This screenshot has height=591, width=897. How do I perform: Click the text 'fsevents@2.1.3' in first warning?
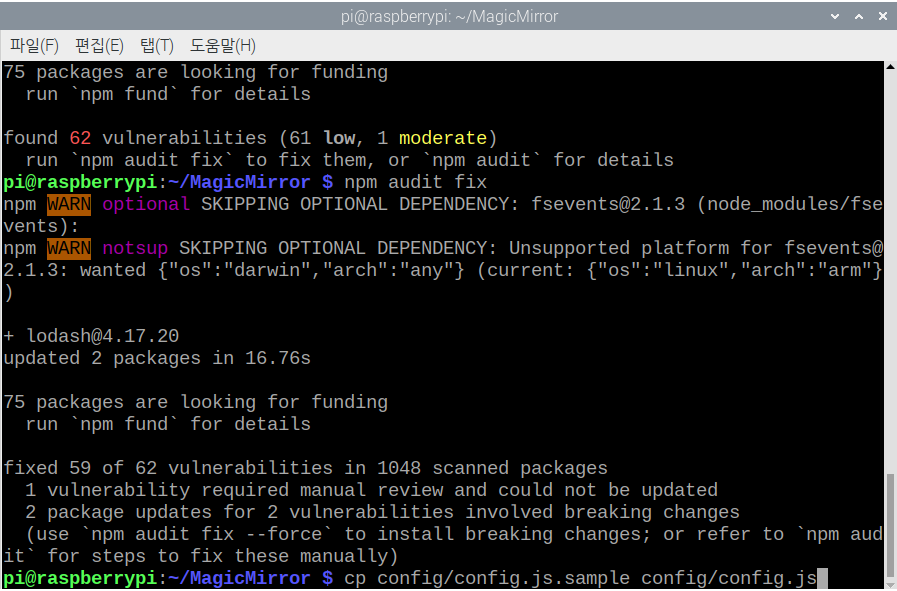608,204
